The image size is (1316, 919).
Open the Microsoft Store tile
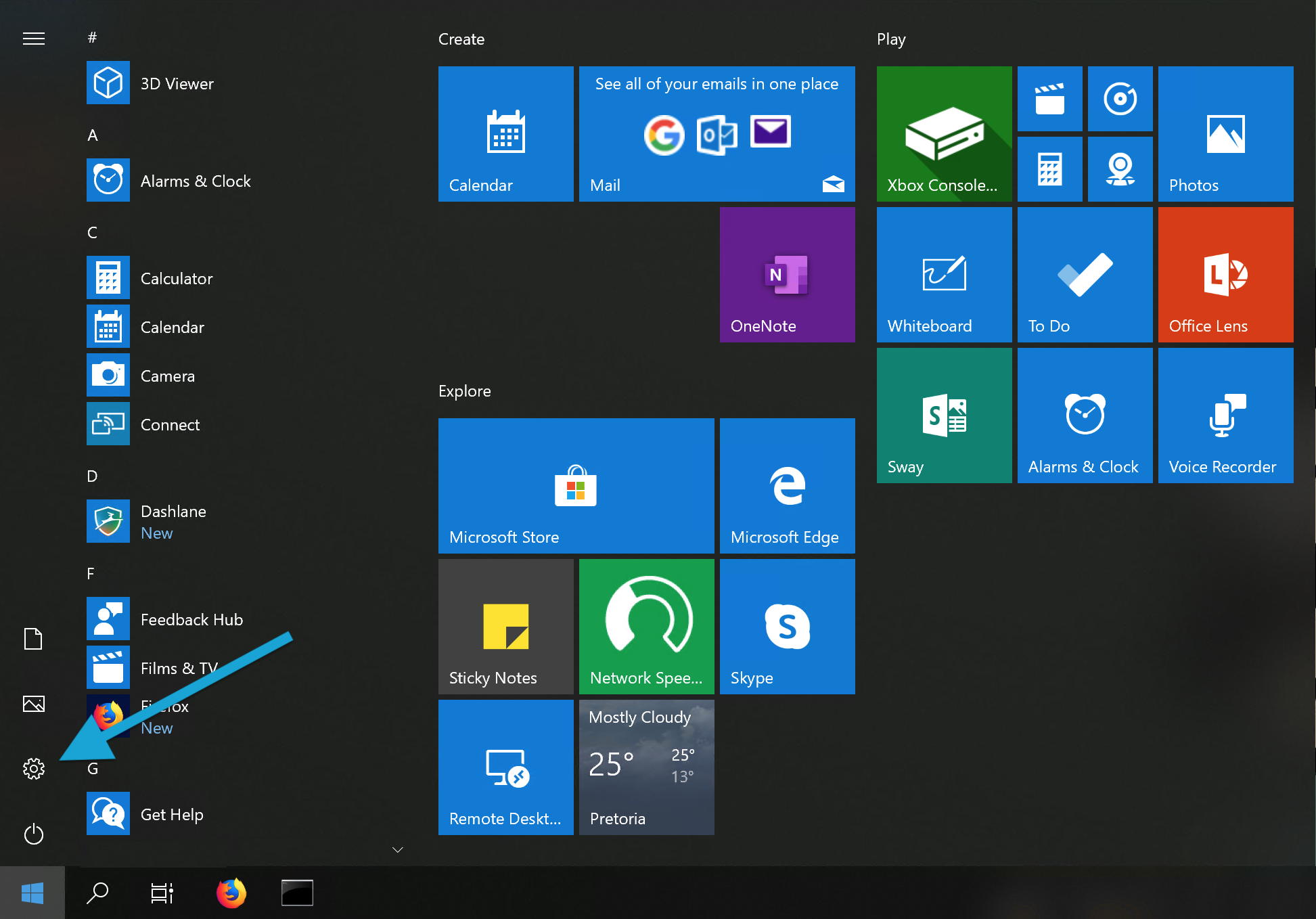[x=576, y=486]
